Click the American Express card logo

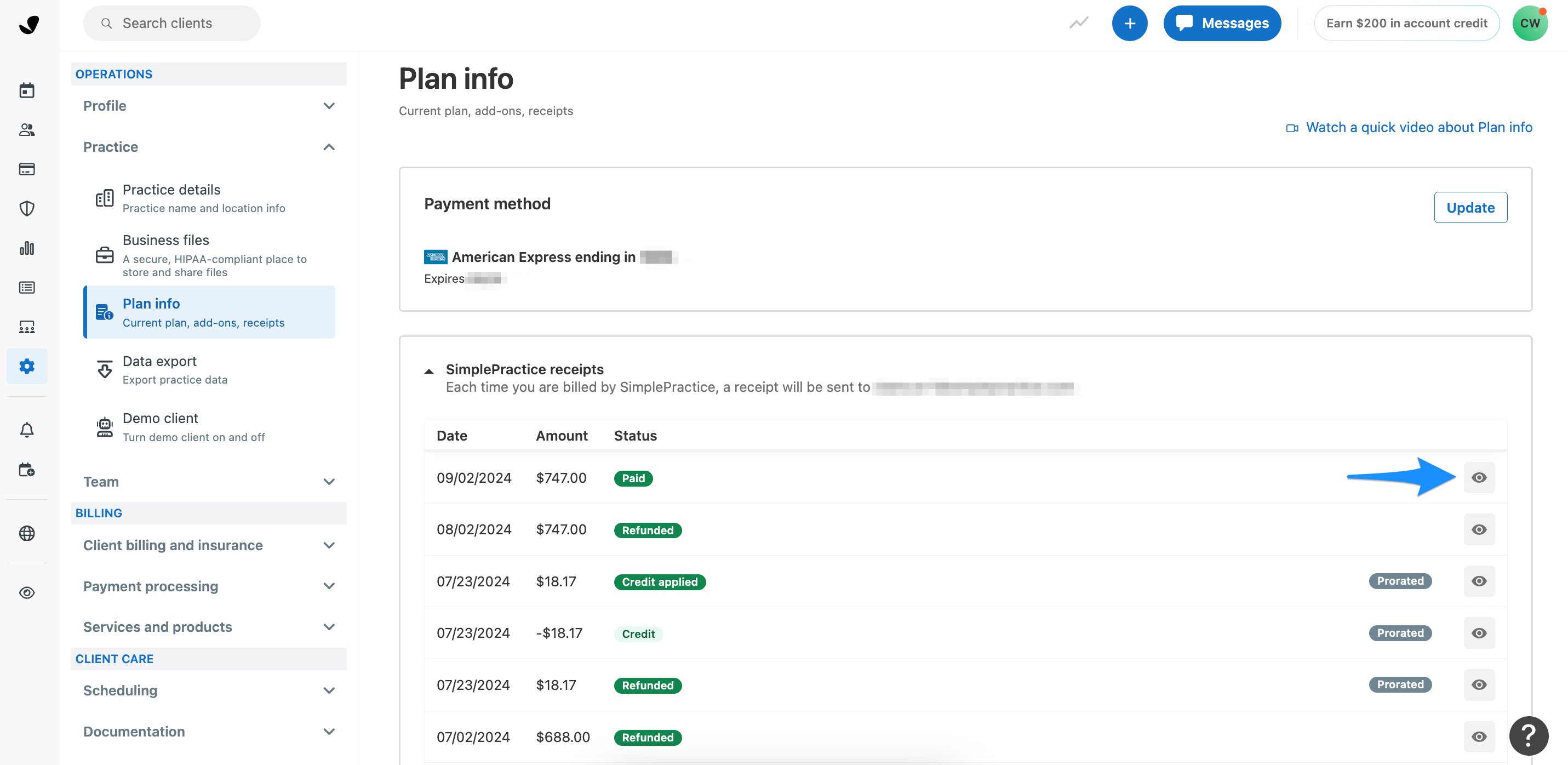click(435, 257)
